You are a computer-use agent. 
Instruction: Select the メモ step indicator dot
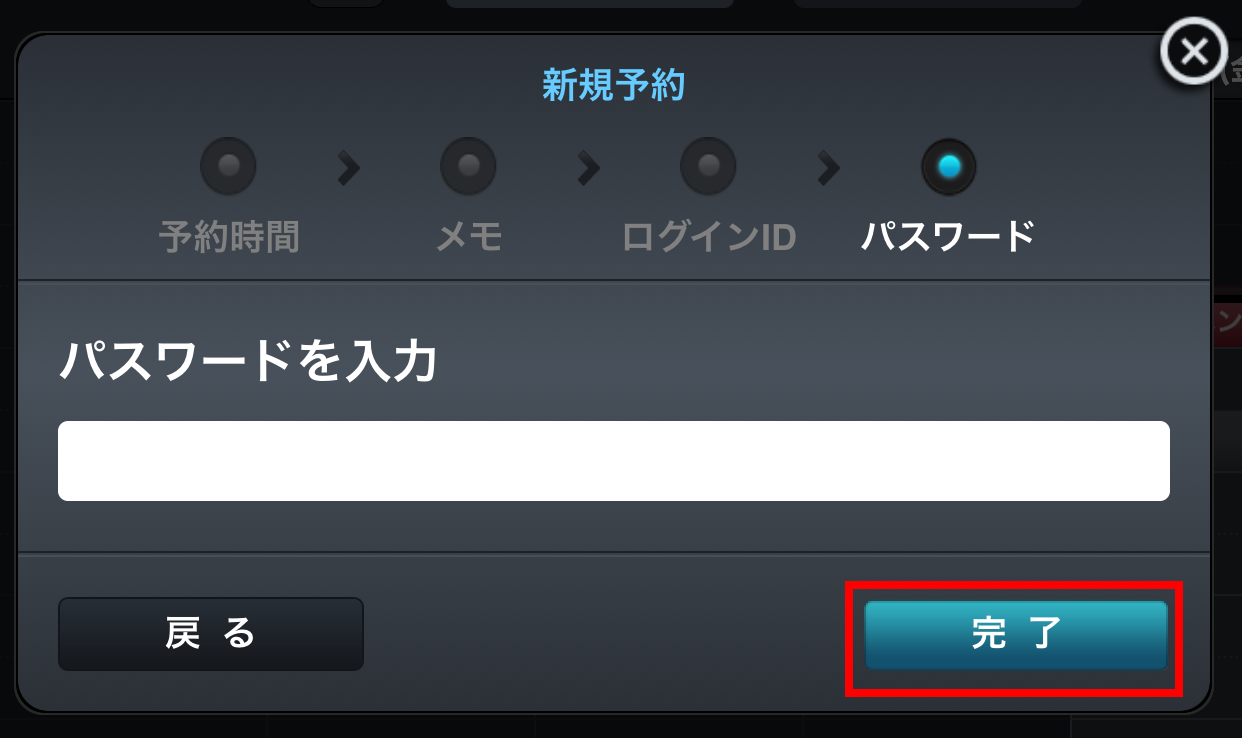(x=468, y=166)
